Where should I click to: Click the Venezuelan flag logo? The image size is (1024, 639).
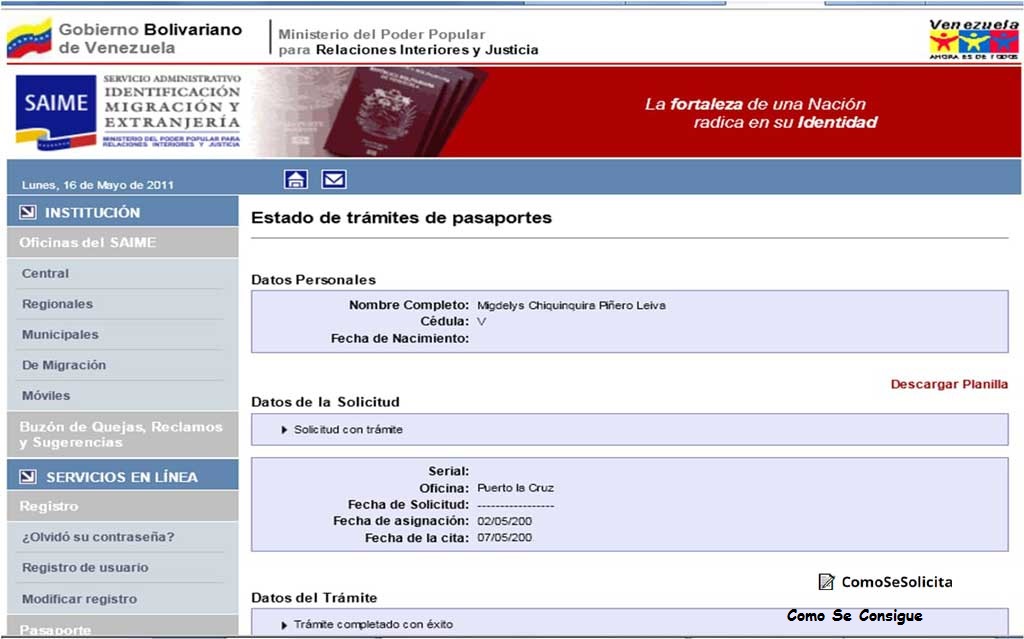pos(29,38)
